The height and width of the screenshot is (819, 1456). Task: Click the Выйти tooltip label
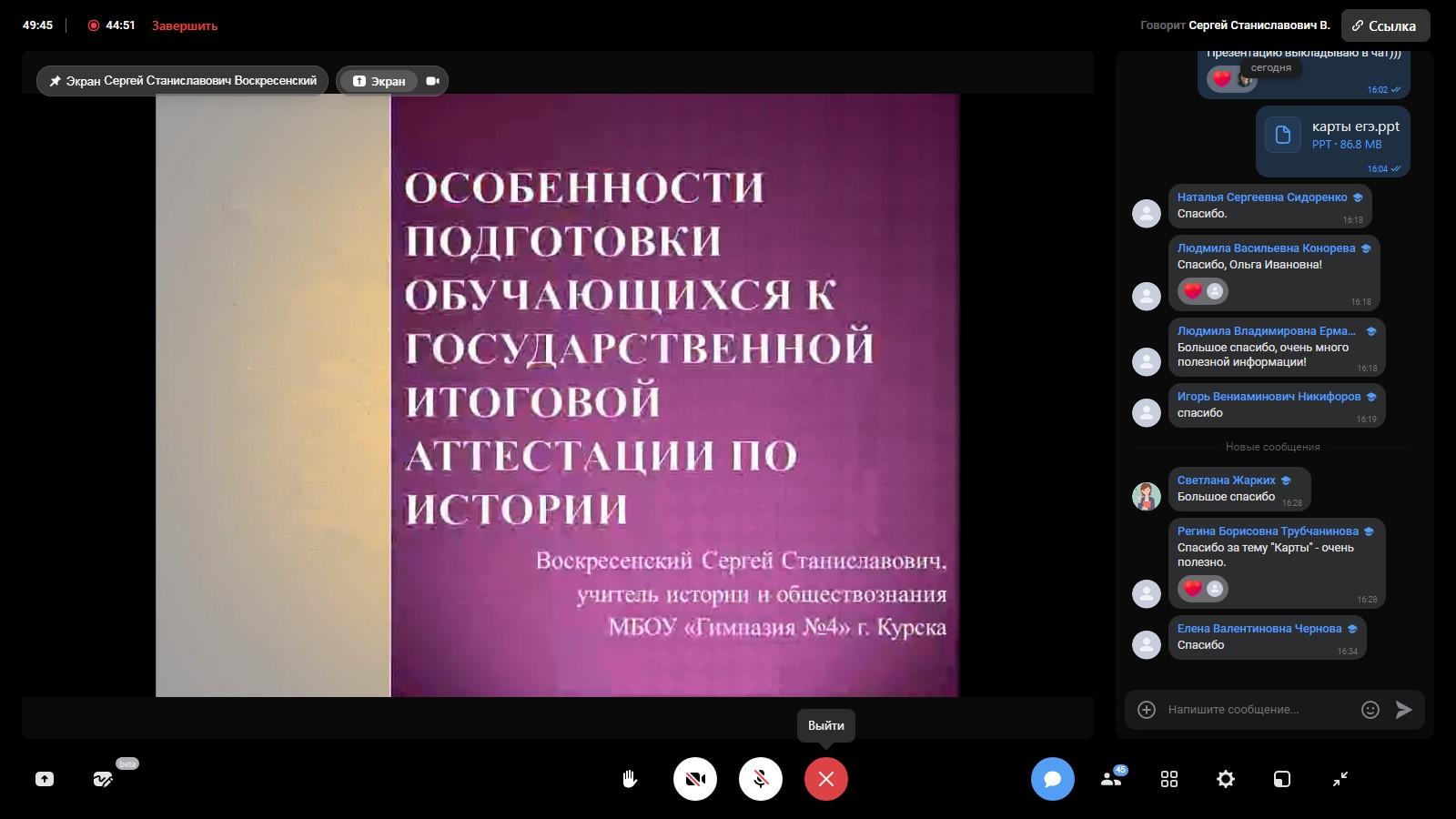(826, 725)
